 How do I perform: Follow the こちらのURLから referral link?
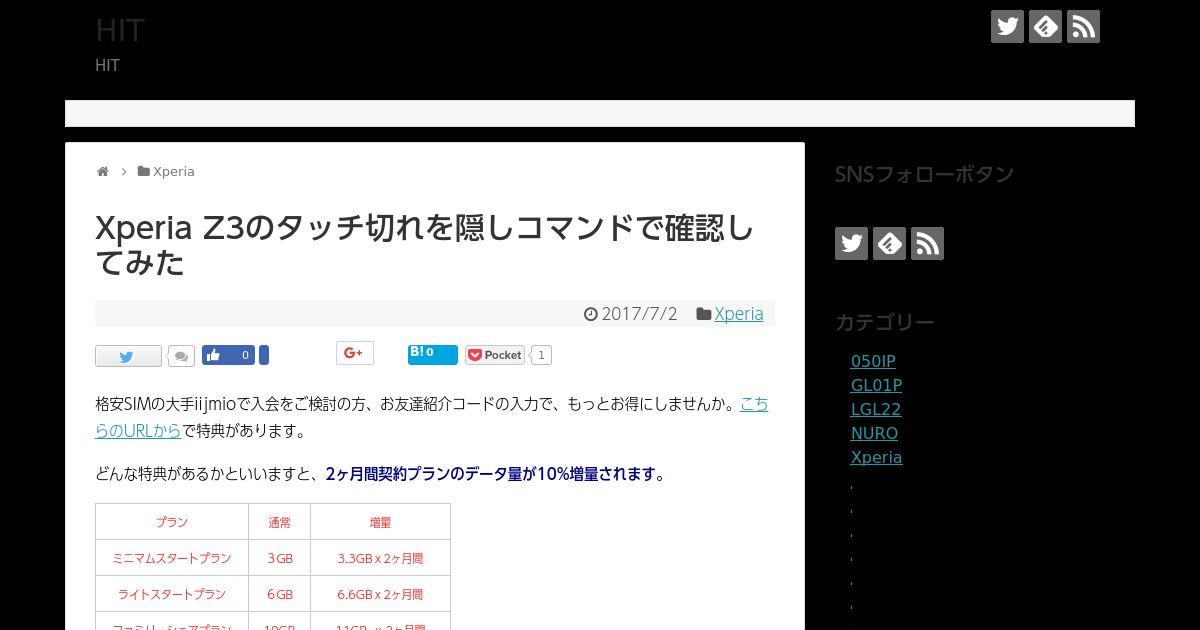click(432, 417)
